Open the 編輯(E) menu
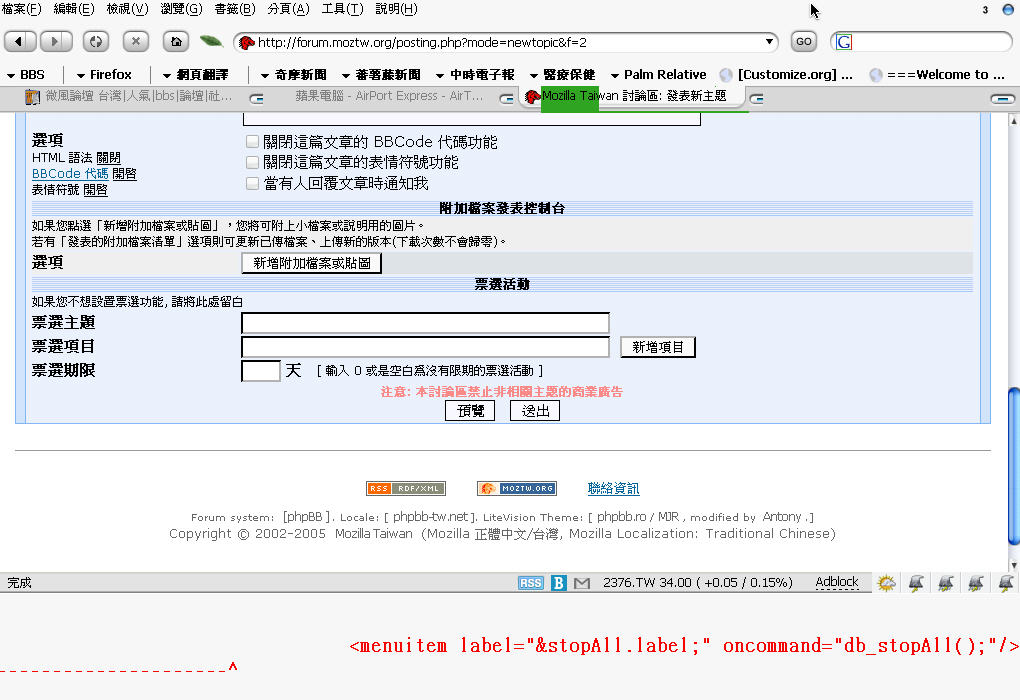 [74, 9]
